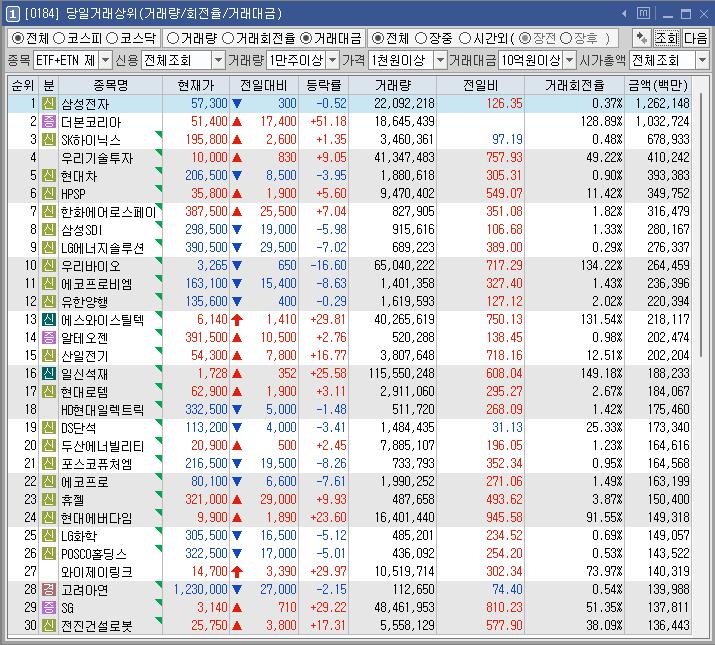Select the HD현대일렉트릭 stock name
This screenshot has height=645, width=715.
coord(103,410)
